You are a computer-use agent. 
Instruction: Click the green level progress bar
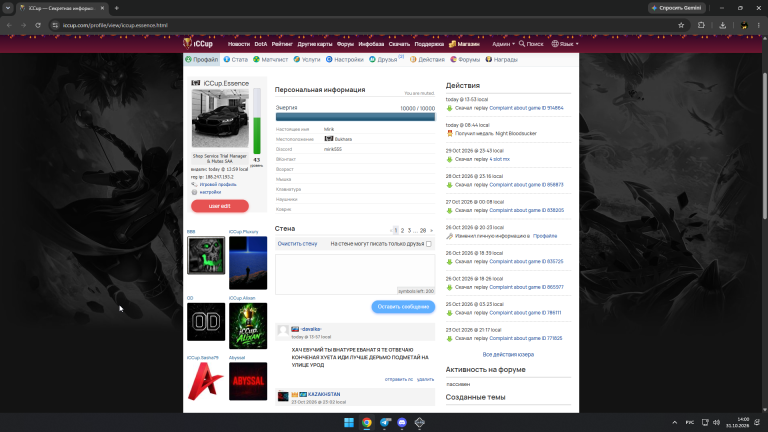[257, 121]
